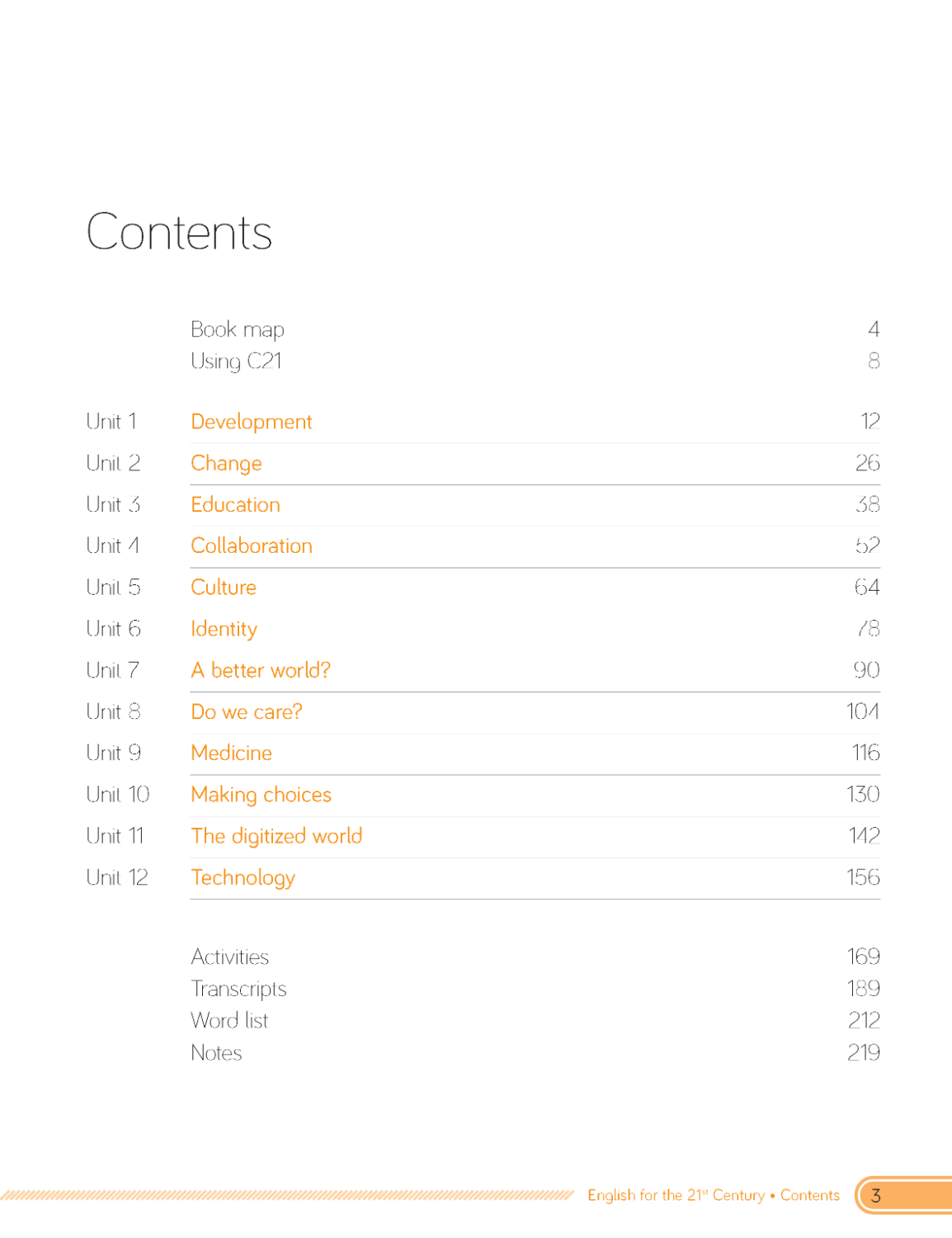Jump to "Do we care?" chapter
952x1238 pixels.
(246, 711)
